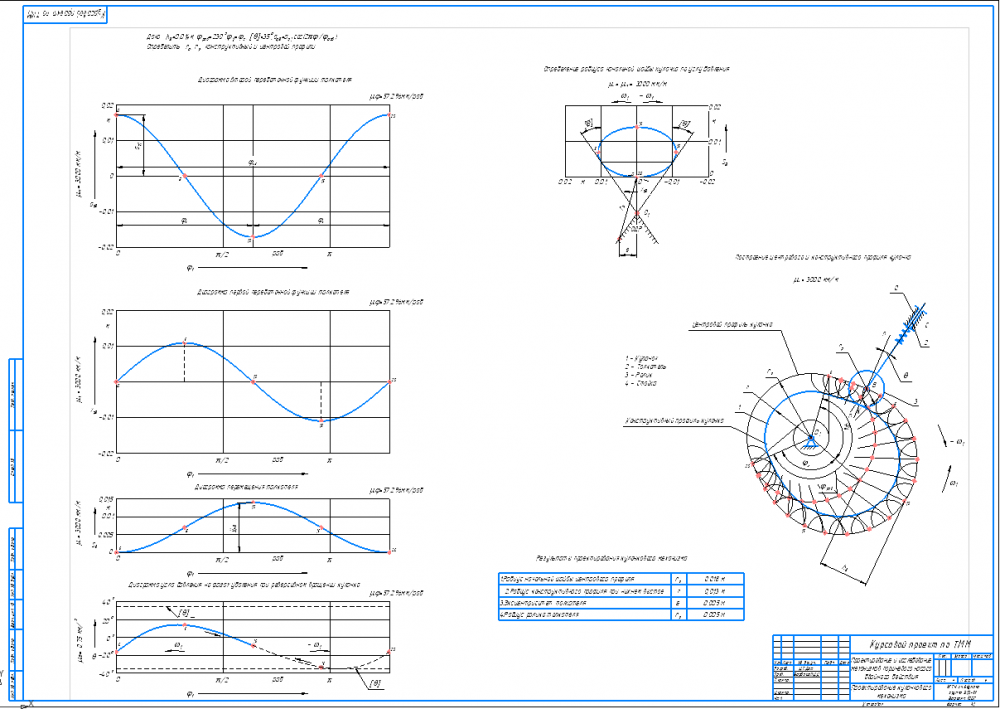Click the 'Дано' given-data line at top
Image resolution: width=1000 pixels, height=709 pixels.
coord(242,38)
